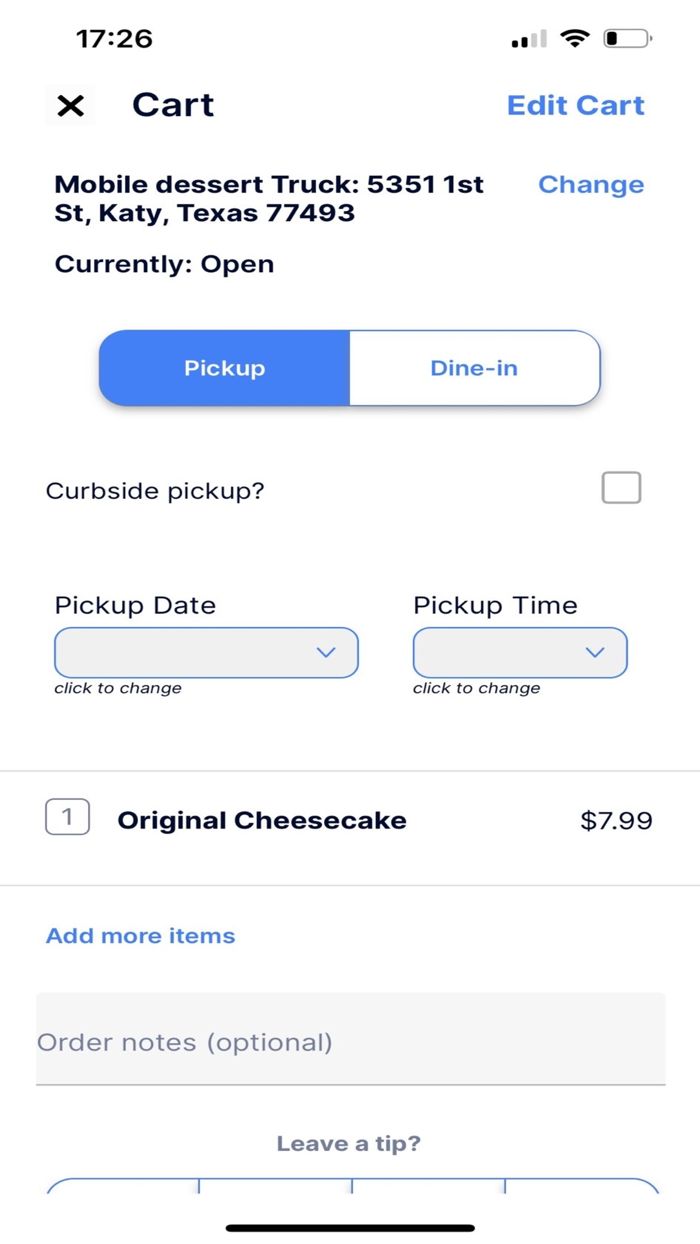Close the cart with the X icon
The image size is (700, 1244).
(x=70, y=105)
